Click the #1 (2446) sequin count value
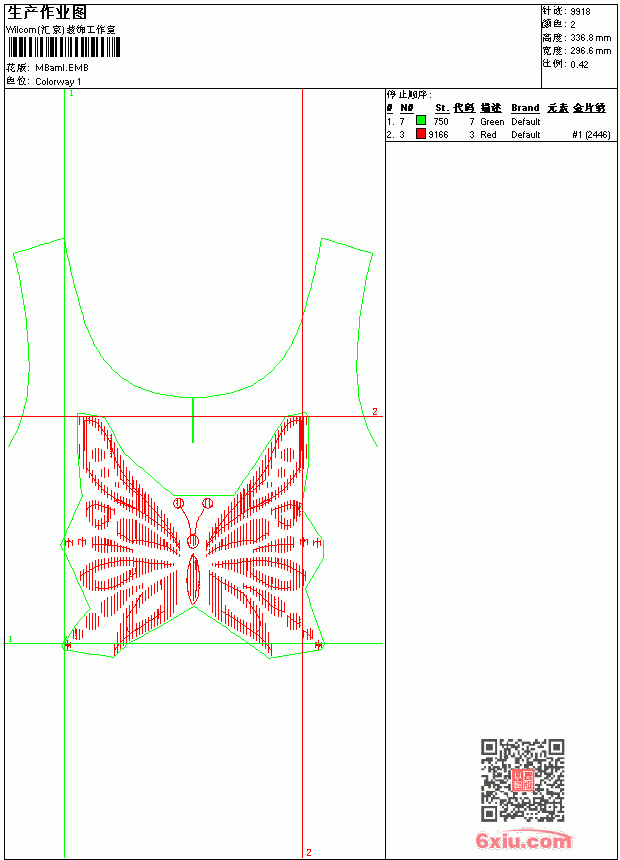Screen dimensions: 620x860 coord(591,134)
